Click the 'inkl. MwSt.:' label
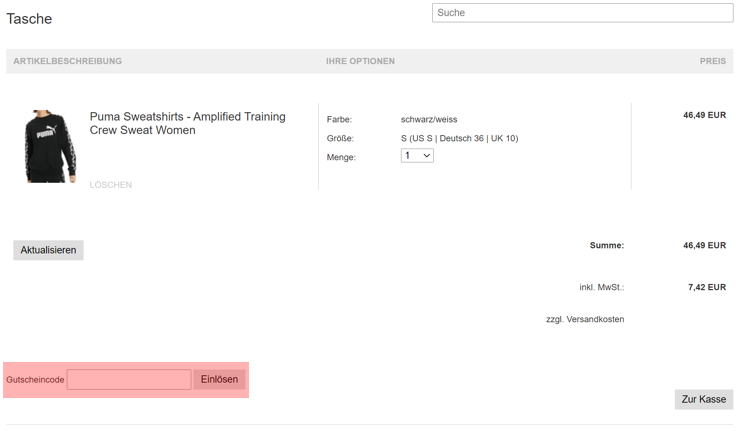 click(602, 287)
